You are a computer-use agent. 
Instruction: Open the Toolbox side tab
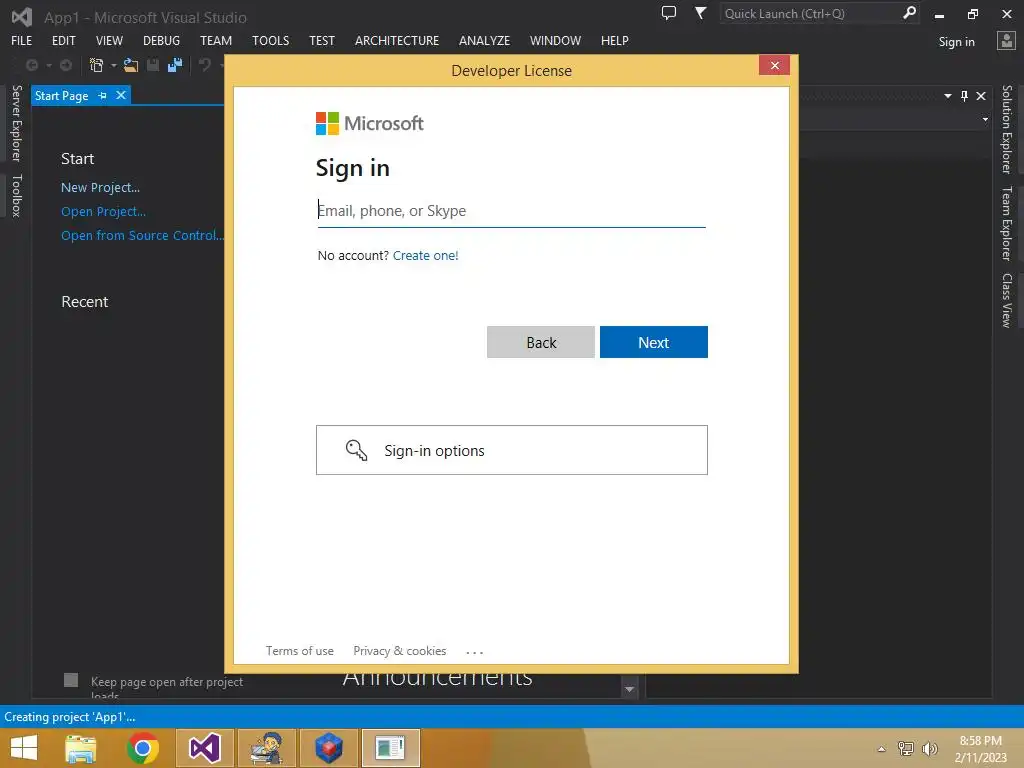(16, 196)
